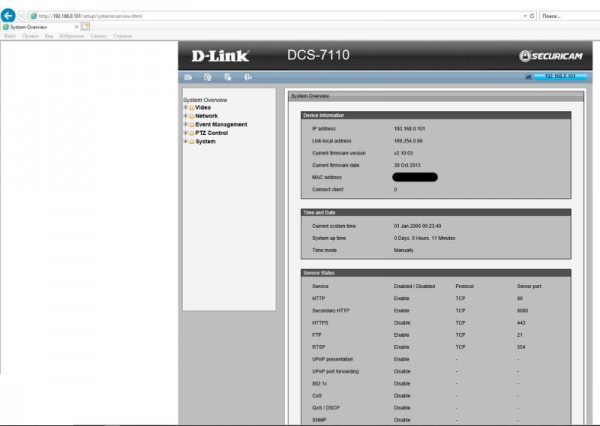Click the Network folder icon
The image size is (600, 426).
point(192,116)
